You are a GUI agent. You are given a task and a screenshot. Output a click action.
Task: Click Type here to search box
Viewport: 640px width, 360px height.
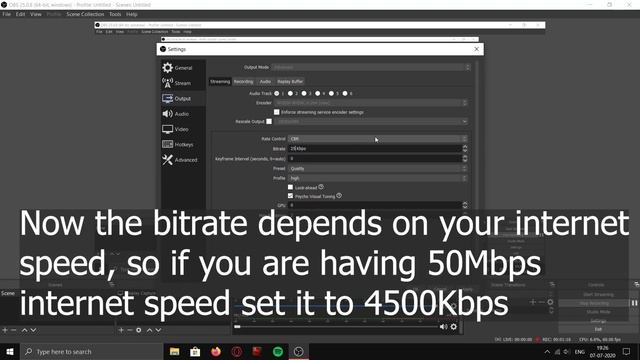[91, 351]
